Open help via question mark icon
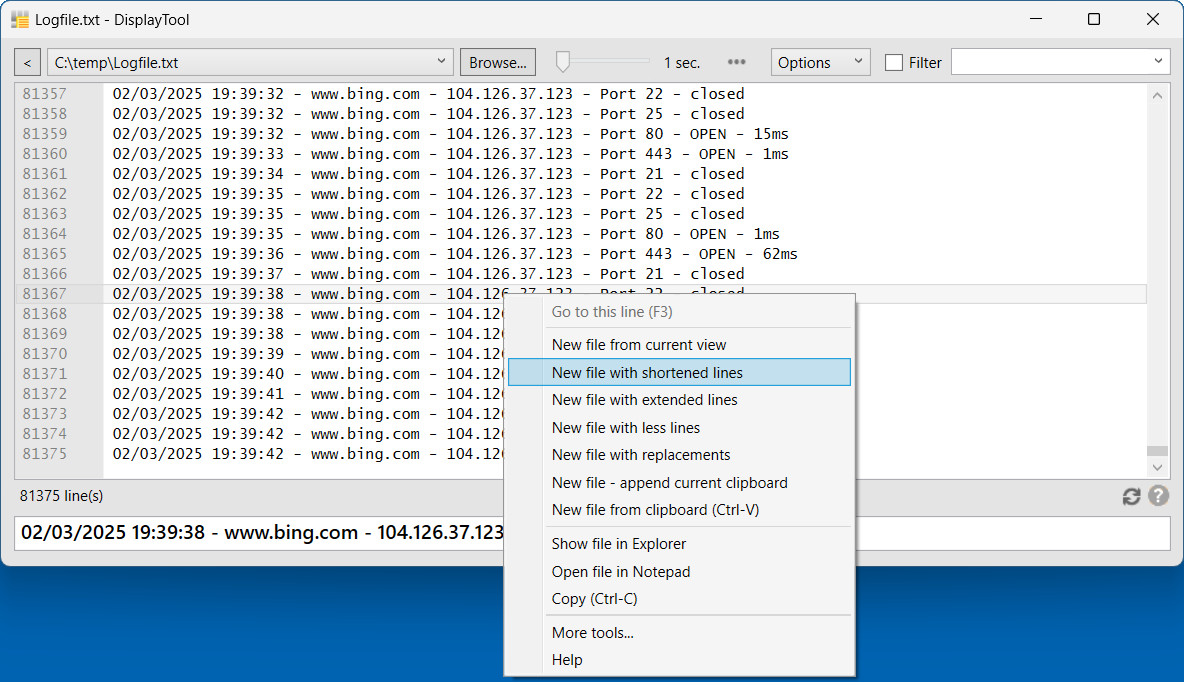 (x=1158, y=497)
